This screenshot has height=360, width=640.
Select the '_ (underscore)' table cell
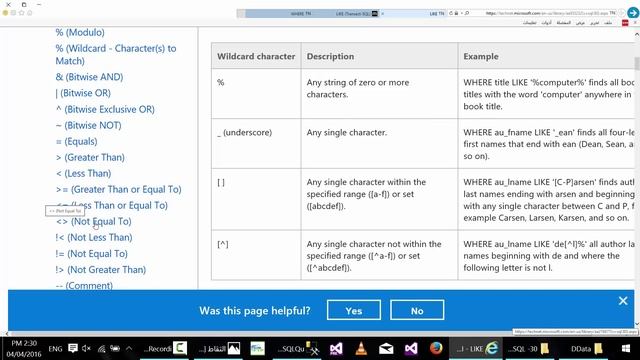256,143
